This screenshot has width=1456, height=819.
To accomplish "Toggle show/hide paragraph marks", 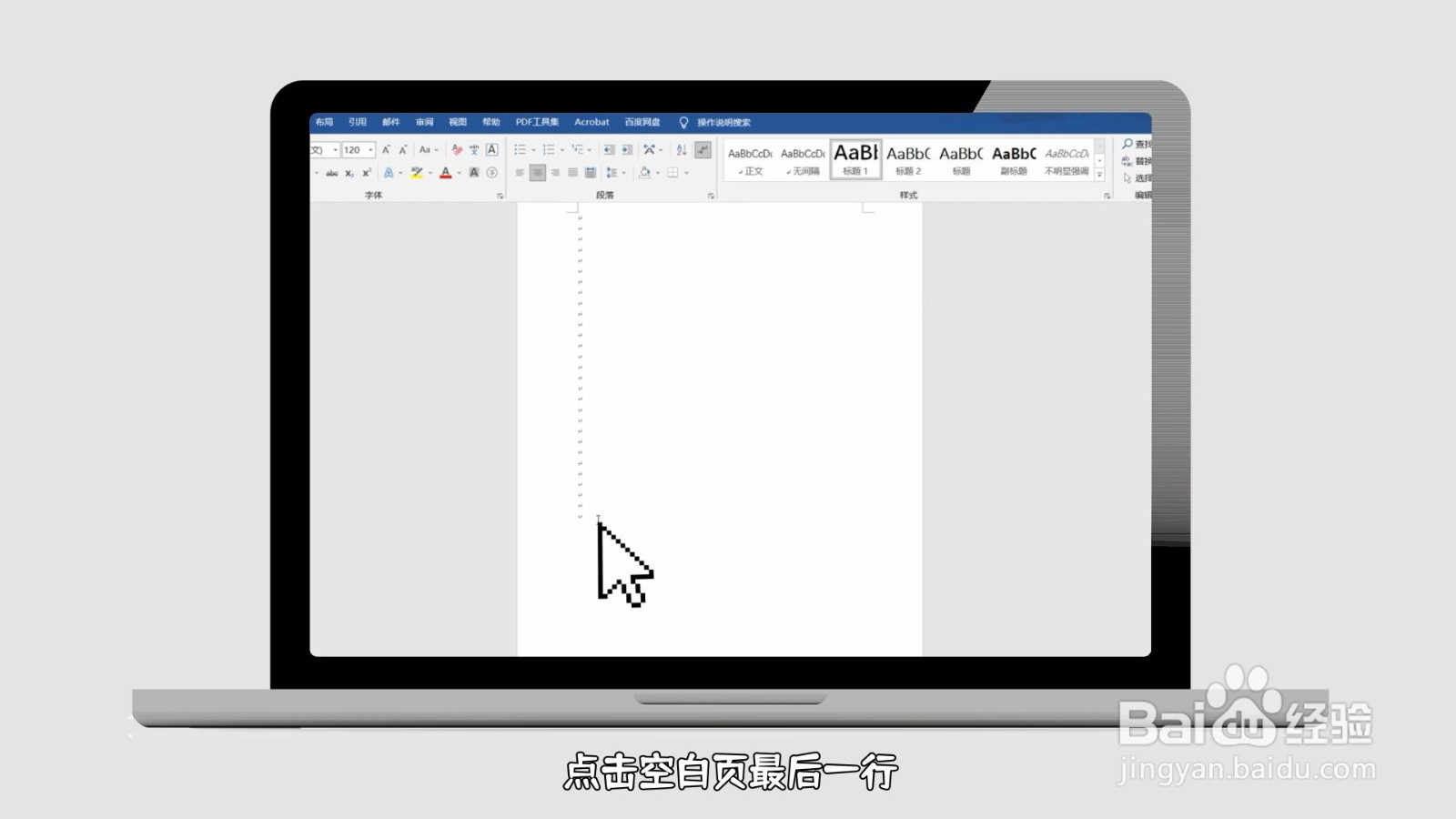I will 703,150.
